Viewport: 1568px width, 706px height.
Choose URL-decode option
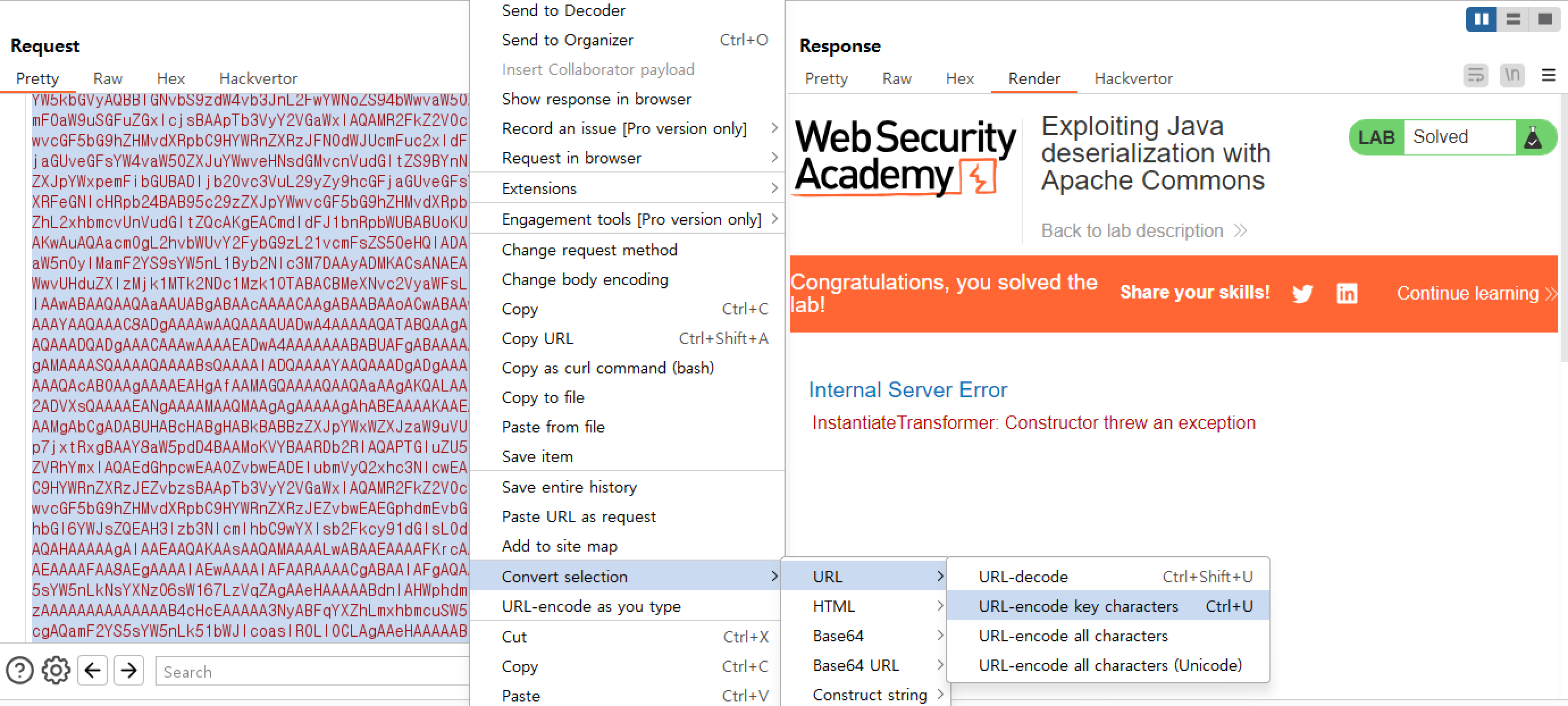[x=1108, y=577]
